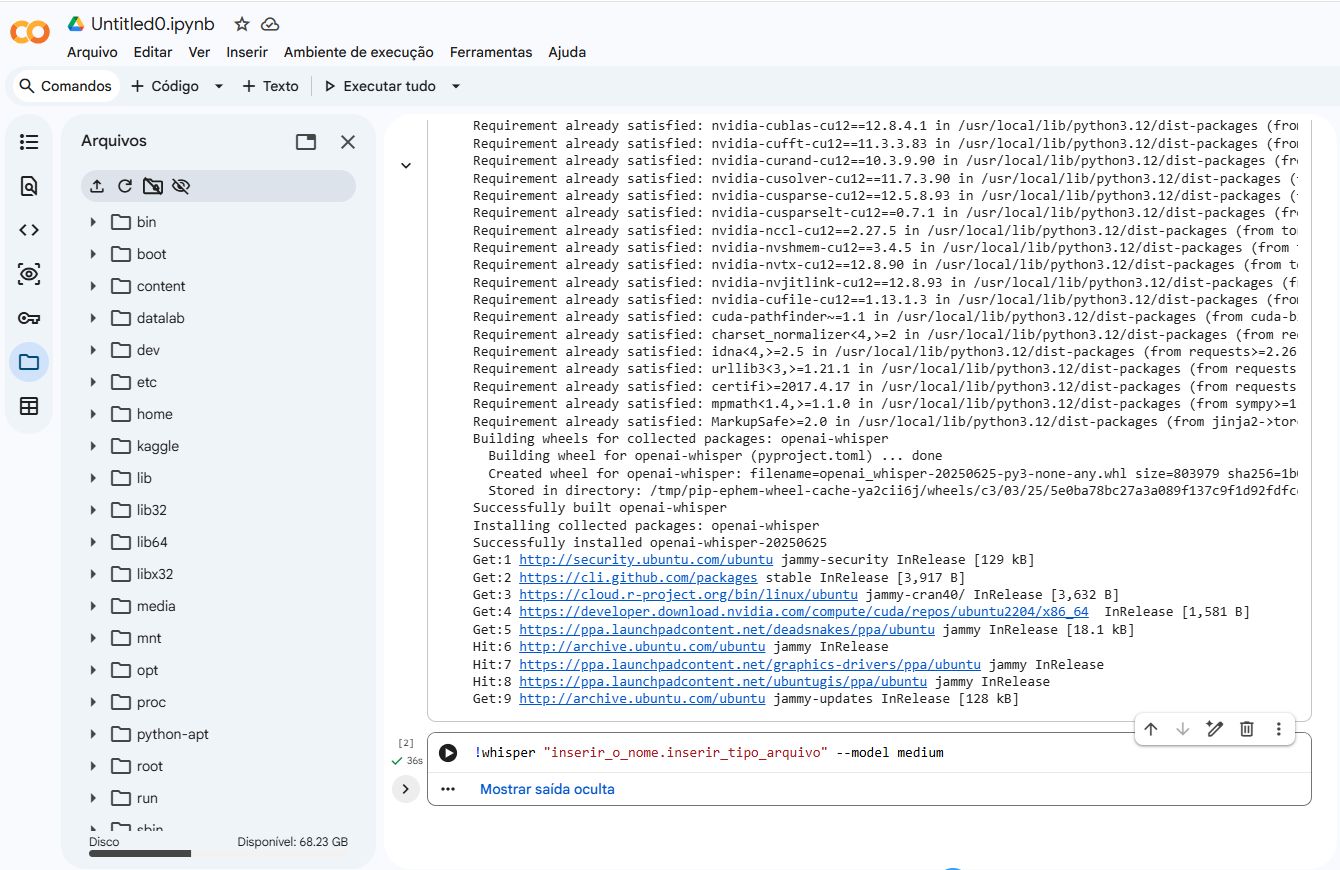
Task: Toggle show hidden files eye icon
Action: tap(181, 186)
